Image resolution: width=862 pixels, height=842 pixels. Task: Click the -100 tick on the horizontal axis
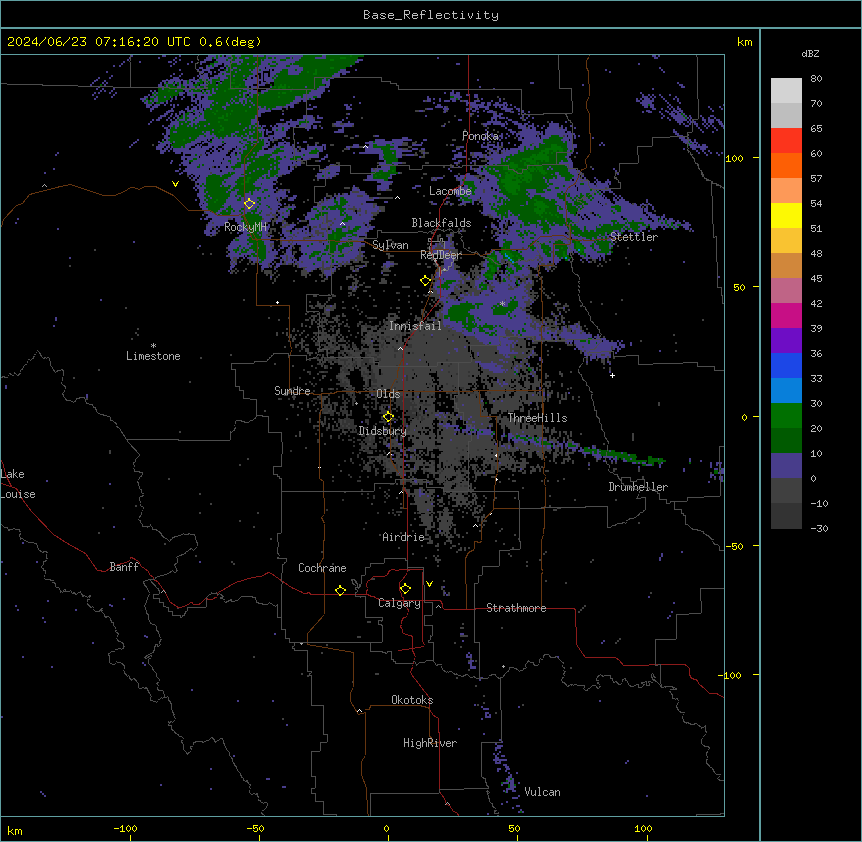(x=125, y=828)
